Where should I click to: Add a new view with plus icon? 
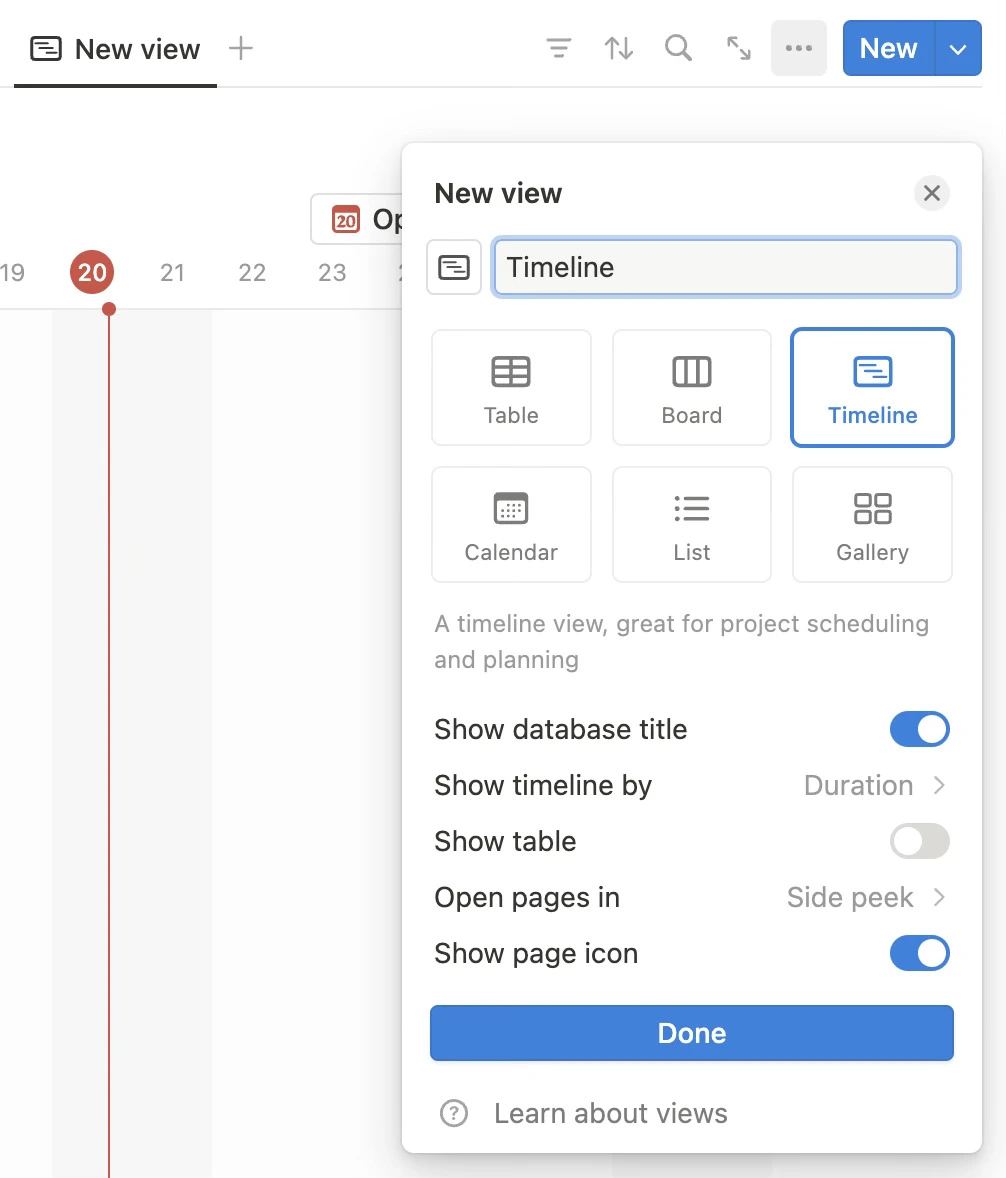240,49
